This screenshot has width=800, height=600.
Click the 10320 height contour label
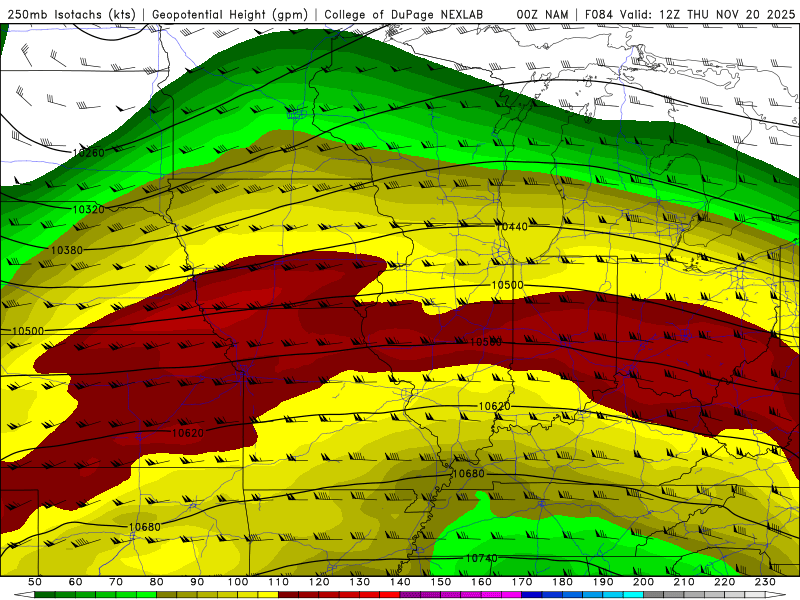pyautogui.click(x=88, y=209)
